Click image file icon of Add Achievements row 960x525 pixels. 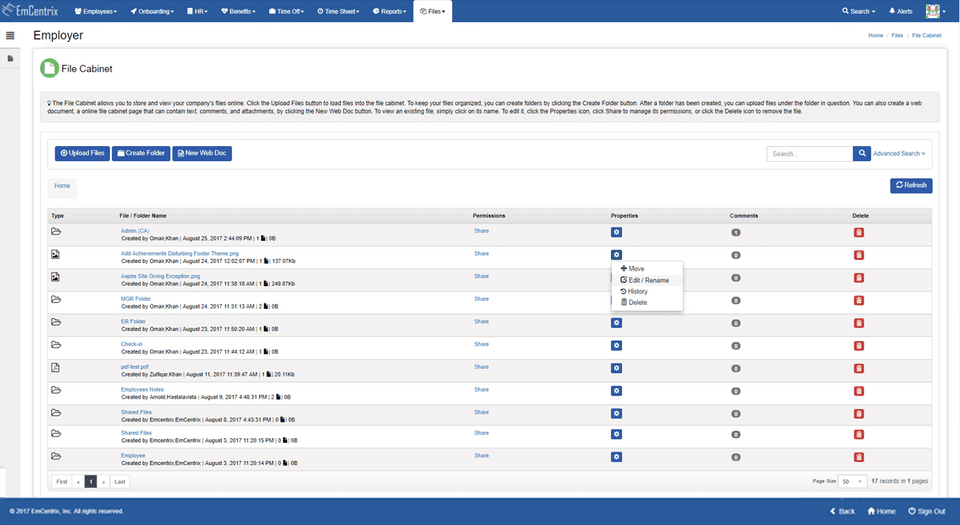pos(55,254)
